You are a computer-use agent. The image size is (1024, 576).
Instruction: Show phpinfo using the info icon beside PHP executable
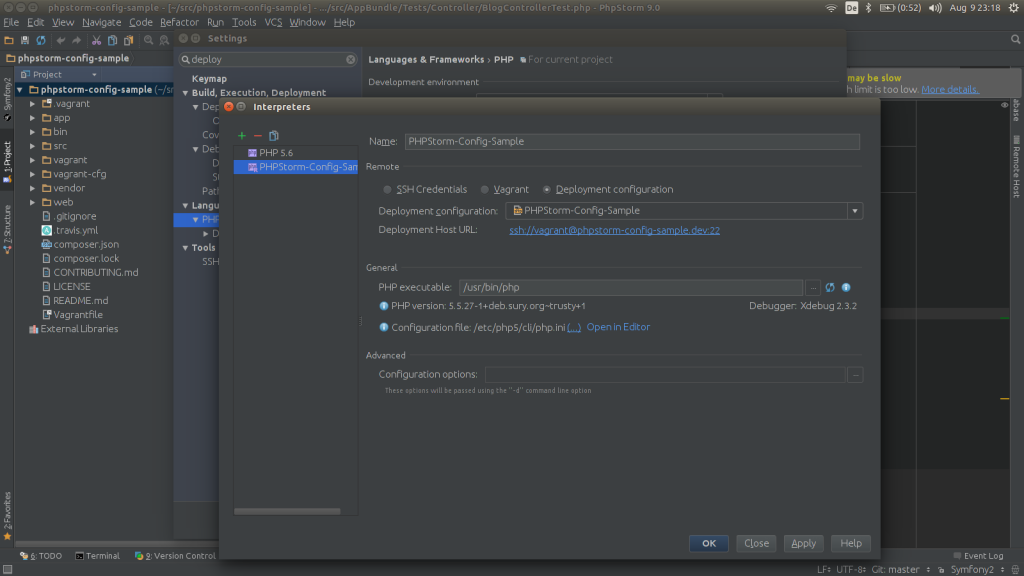click(x=846, y=287)
